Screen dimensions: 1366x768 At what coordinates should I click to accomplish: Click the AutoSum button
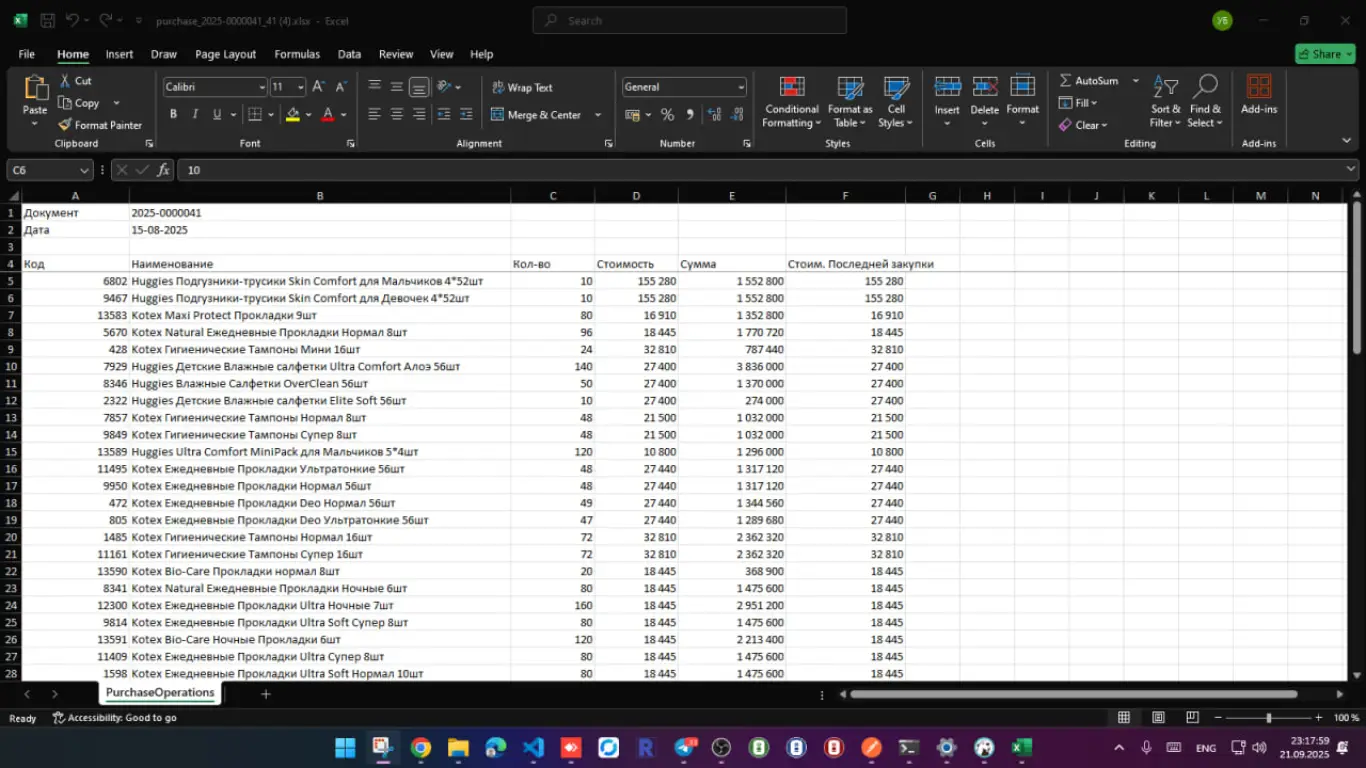[x=1088, y=81]
